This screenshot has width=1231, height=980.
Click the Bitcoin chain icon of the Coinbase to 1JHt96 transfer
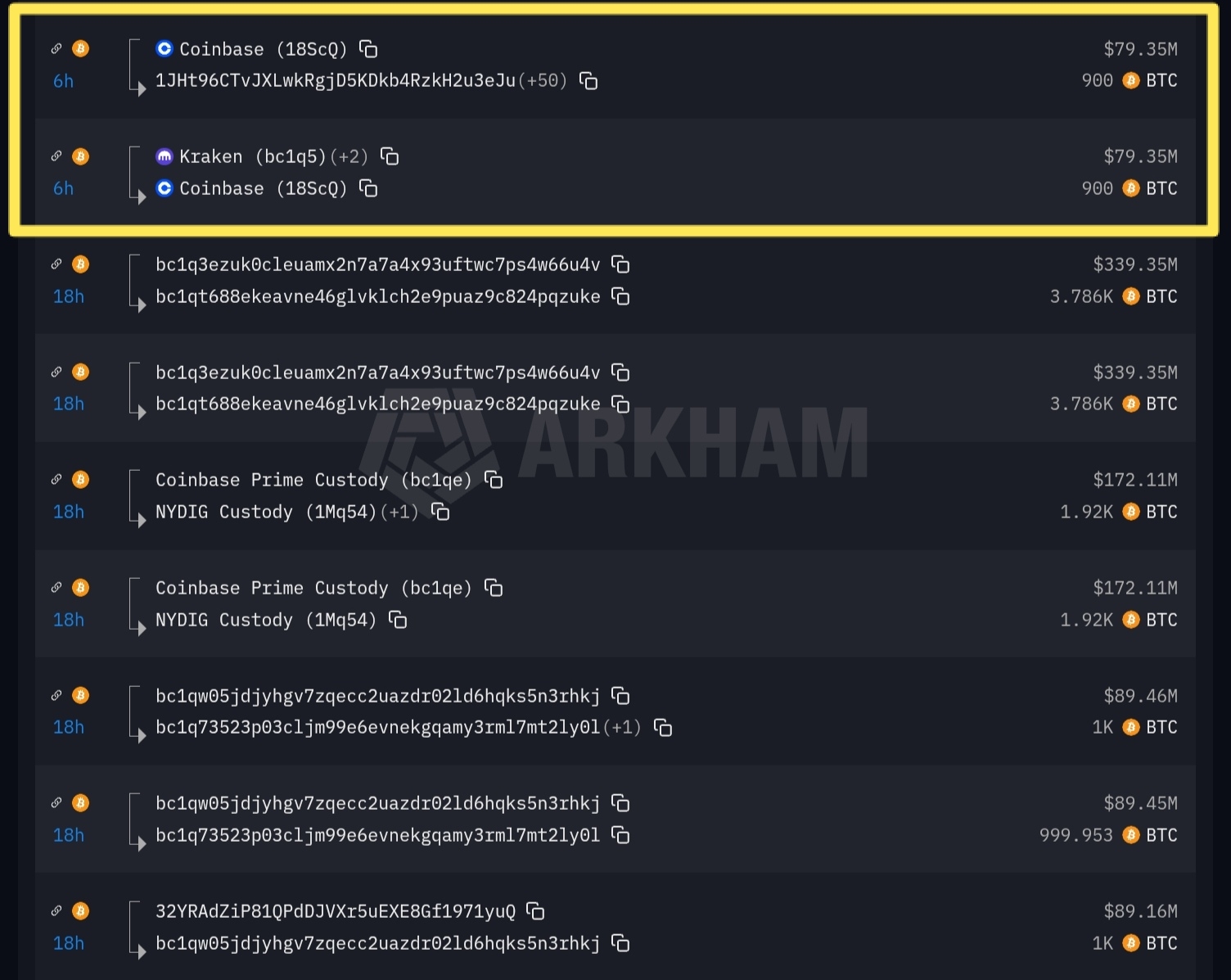pos(80,49)
